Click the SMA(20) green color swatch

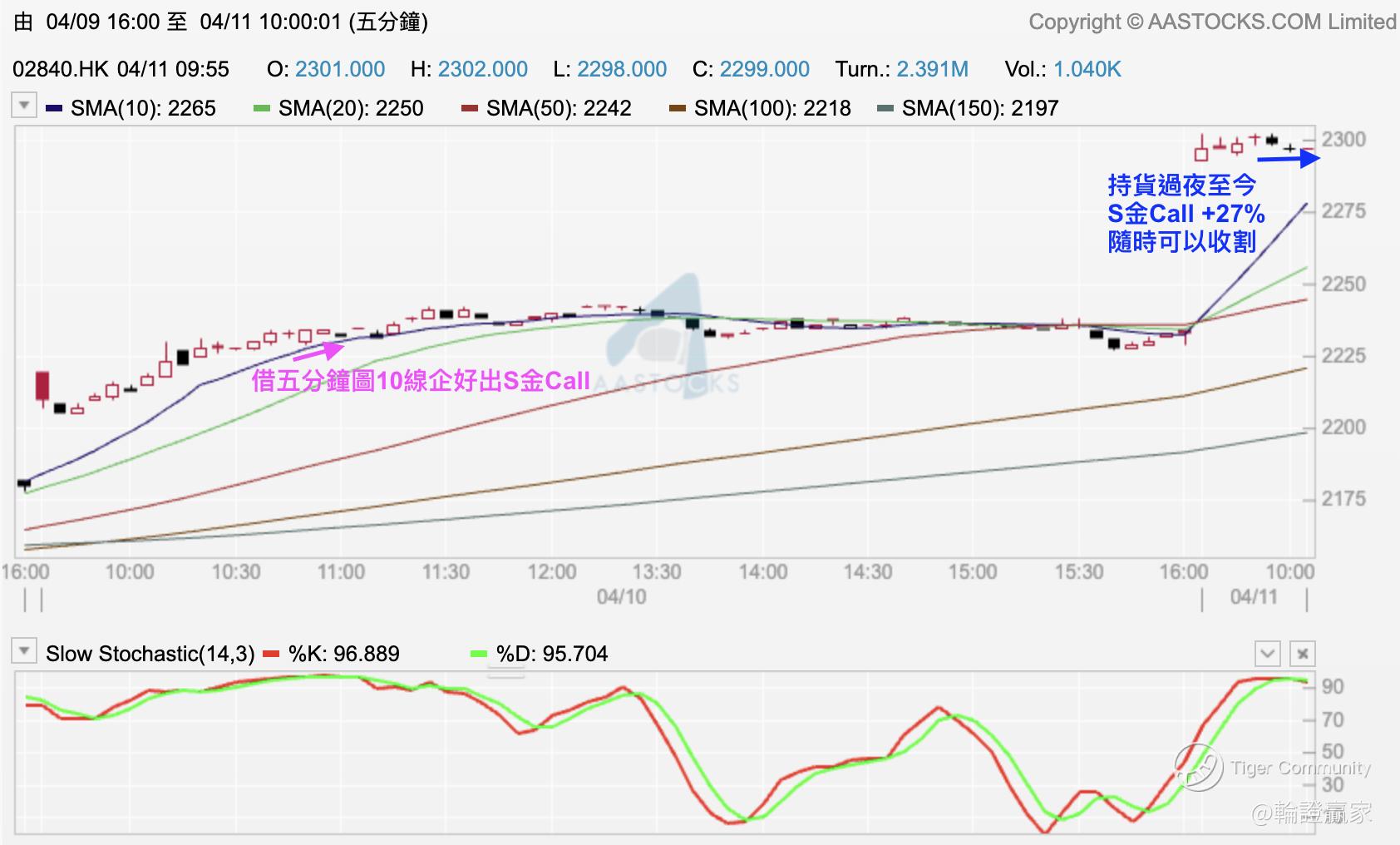pos(262,108)
